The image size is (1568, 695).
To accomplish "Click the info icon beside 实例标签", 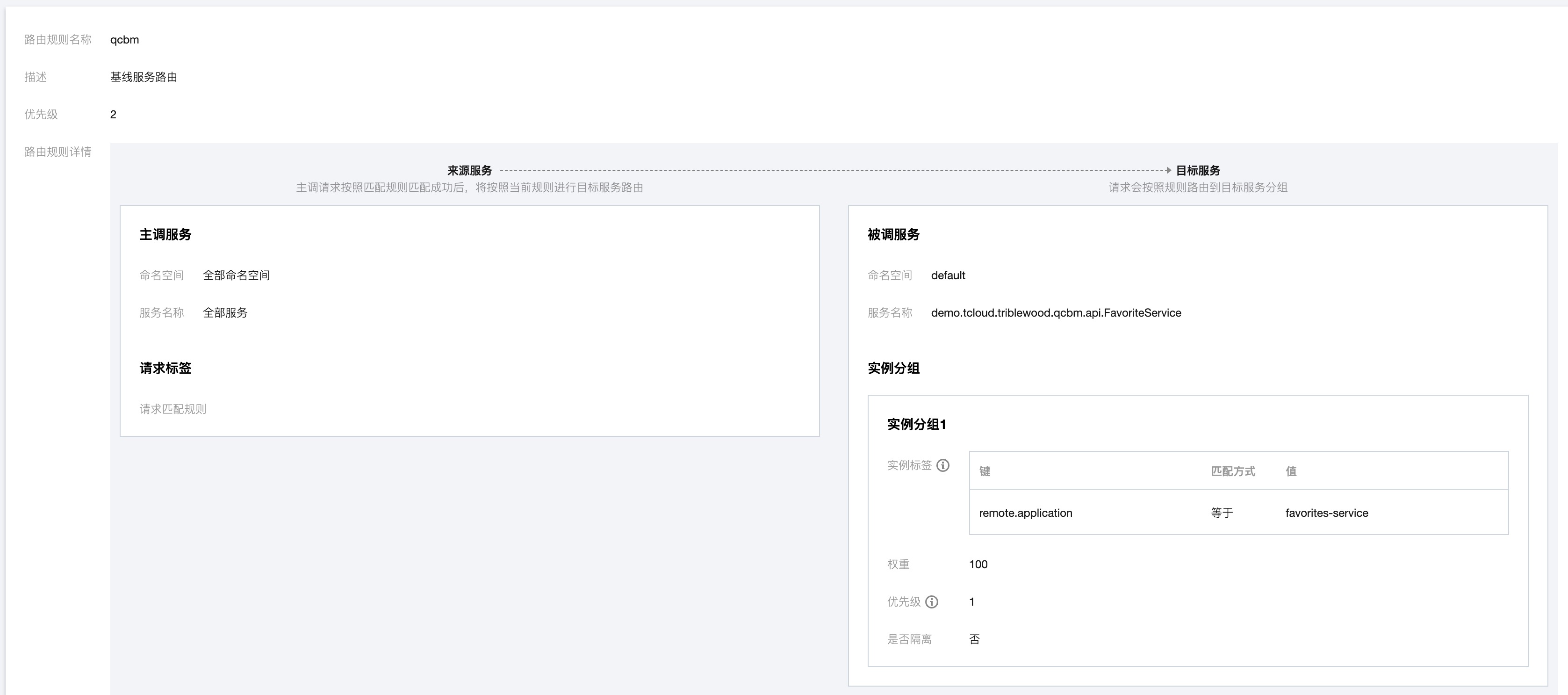I will pos(943,465).
